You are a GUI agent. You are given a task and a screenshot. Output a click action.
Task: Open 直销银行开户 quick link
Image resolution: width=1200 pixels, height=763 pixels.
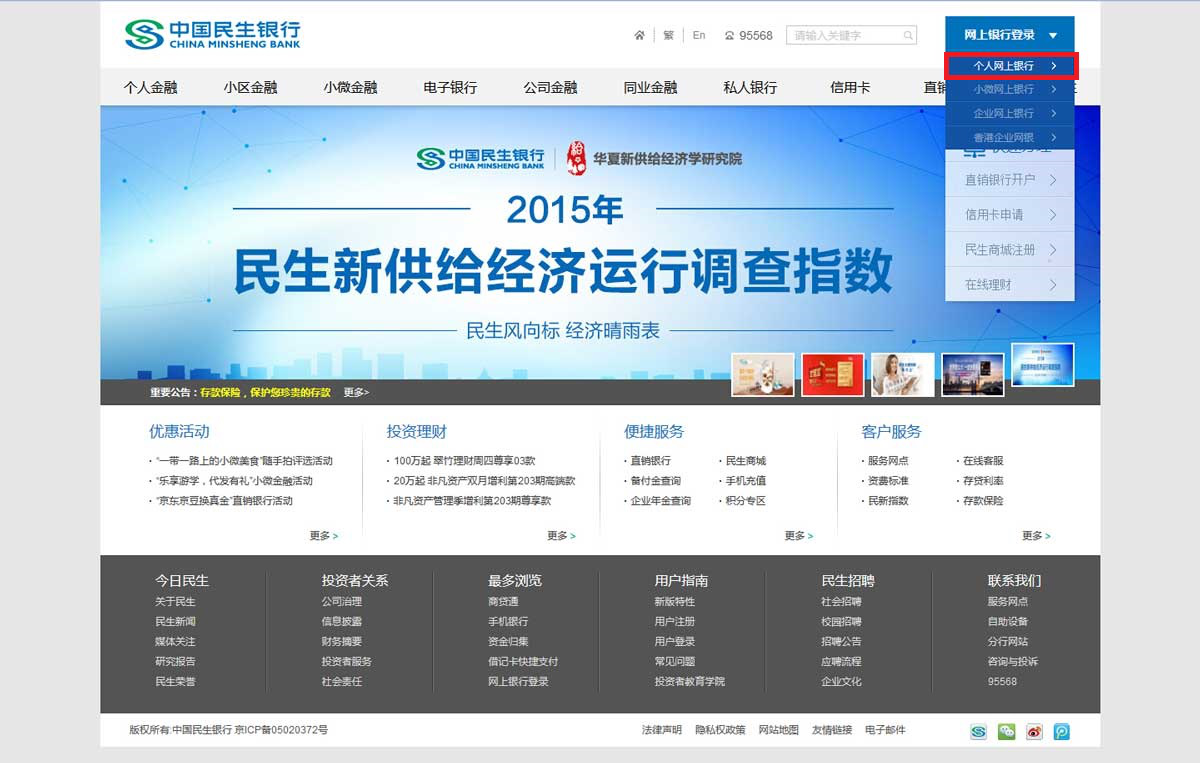tap(1010, 180)
